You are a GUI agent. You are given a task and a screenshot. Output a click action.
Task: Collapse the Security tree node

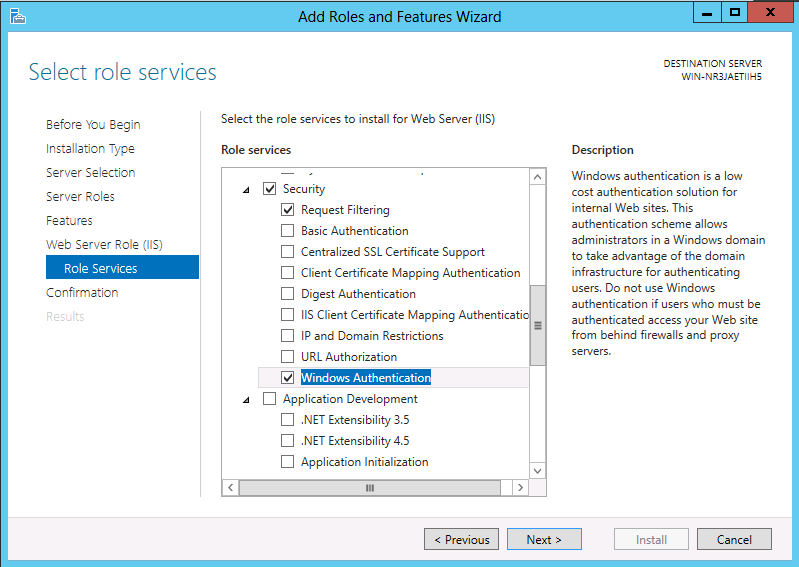[x=246, y=190]
